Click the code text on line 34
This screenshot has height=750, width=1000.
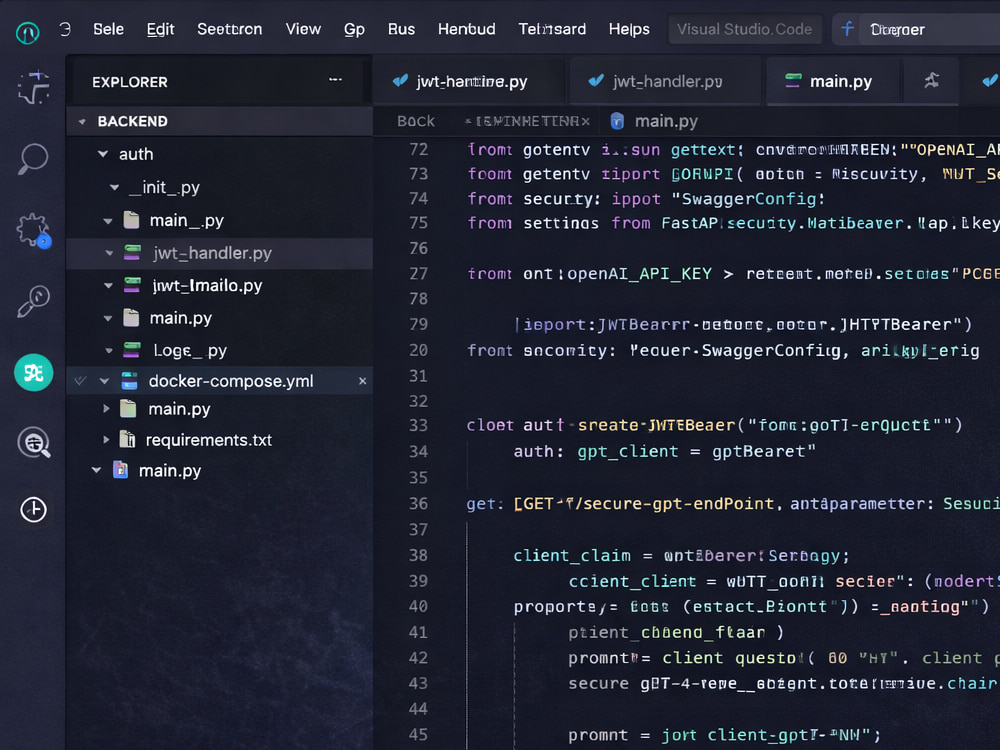pyautogui.click(x=665, y=452)
